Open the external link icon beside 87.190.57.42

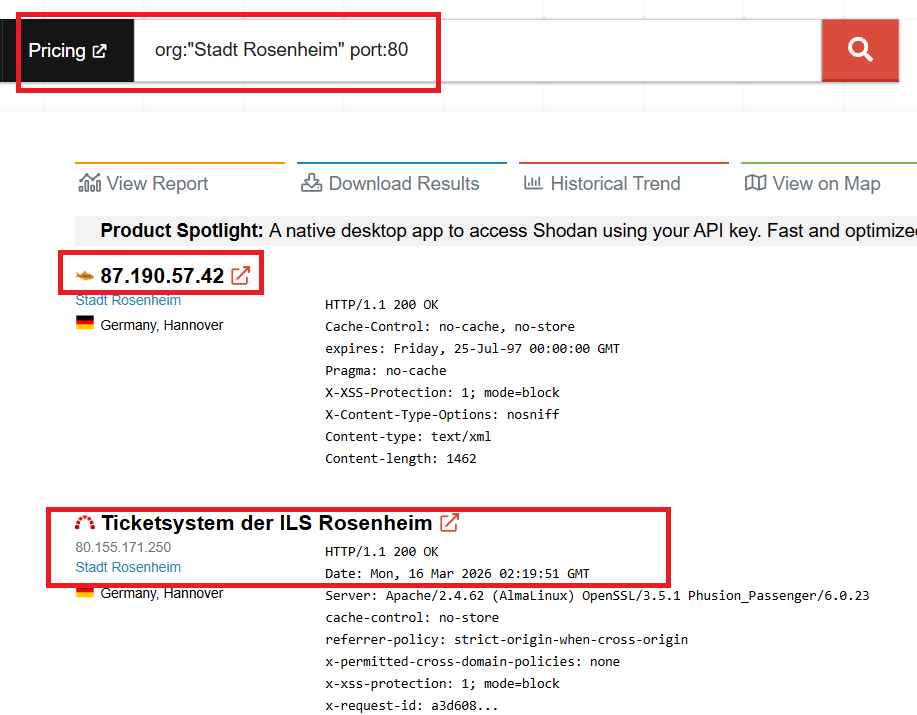click(x=240, y=276)
